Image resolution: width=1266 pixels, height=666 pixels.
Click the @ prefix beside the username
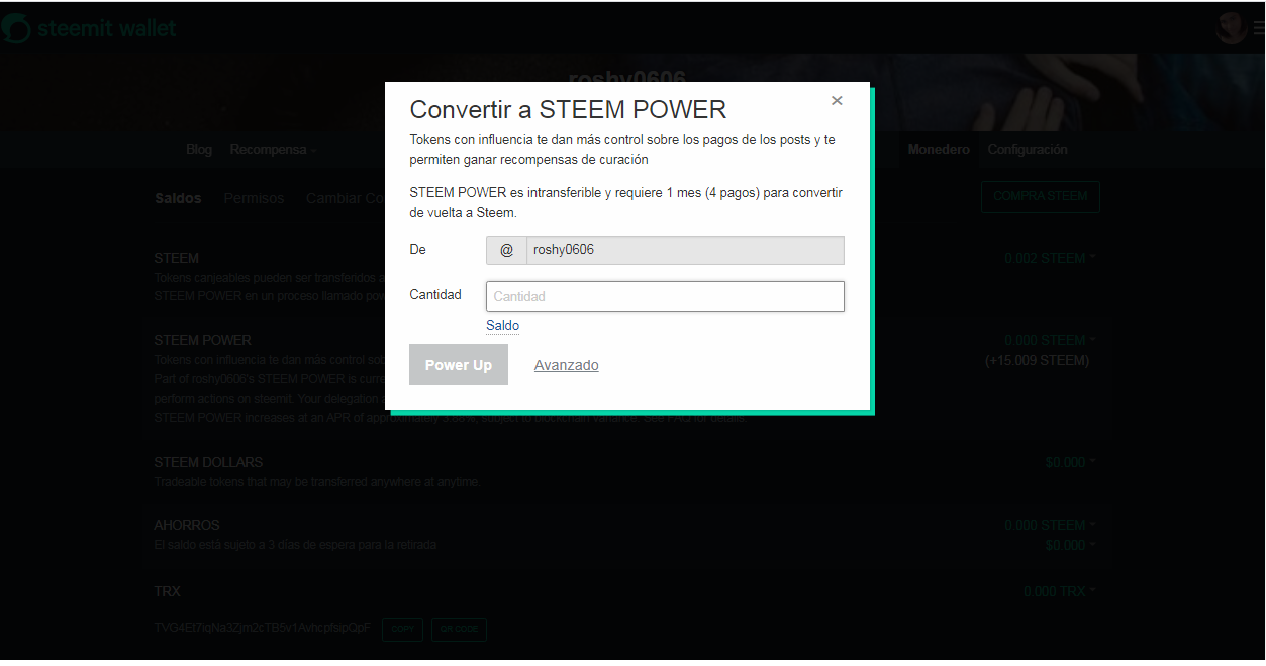[x=506, y=250]
